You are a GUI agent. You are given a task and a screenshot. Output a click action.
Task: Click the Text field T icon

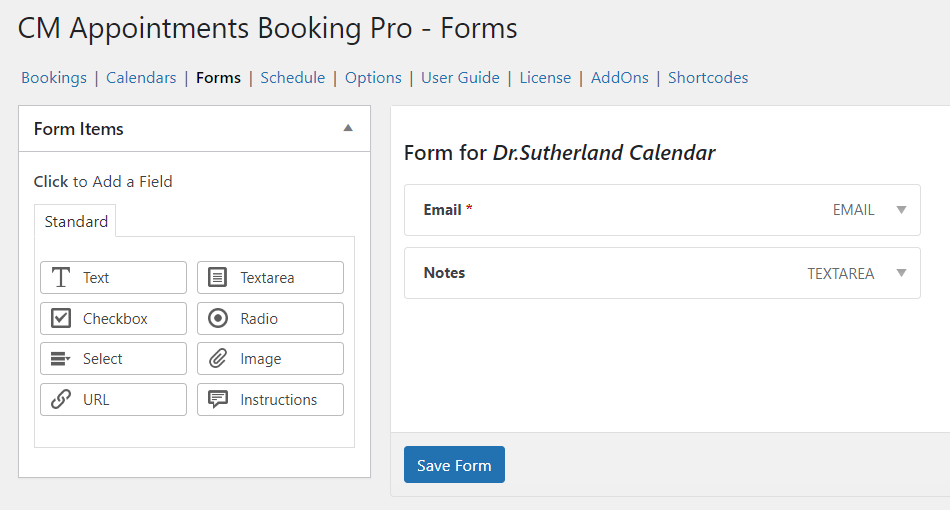point(61,277)
